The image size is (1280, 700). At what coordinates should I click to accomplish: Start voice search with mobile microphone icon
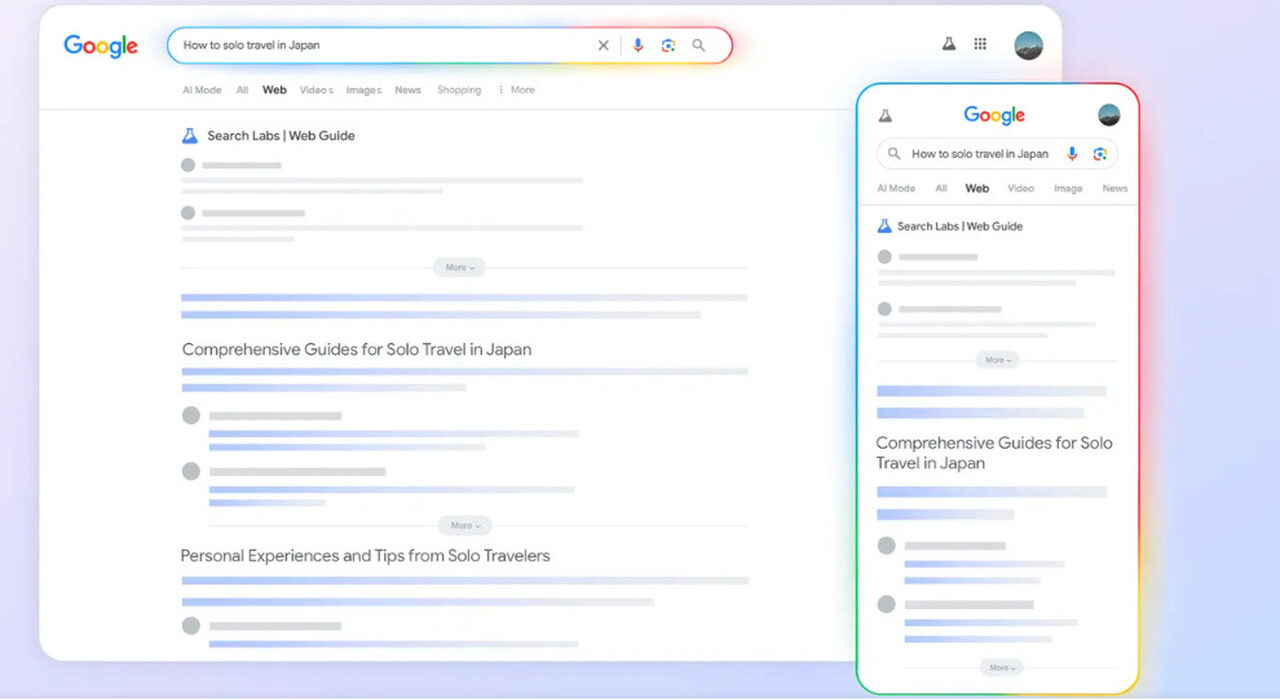[x=1072, y=154]
